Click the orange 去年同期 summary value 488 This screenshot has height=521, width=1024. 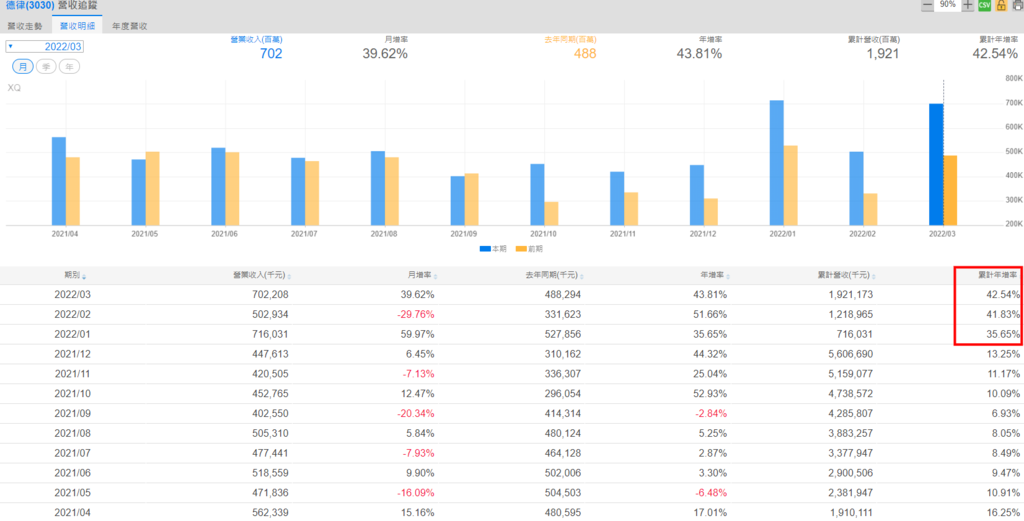(585, 54)
